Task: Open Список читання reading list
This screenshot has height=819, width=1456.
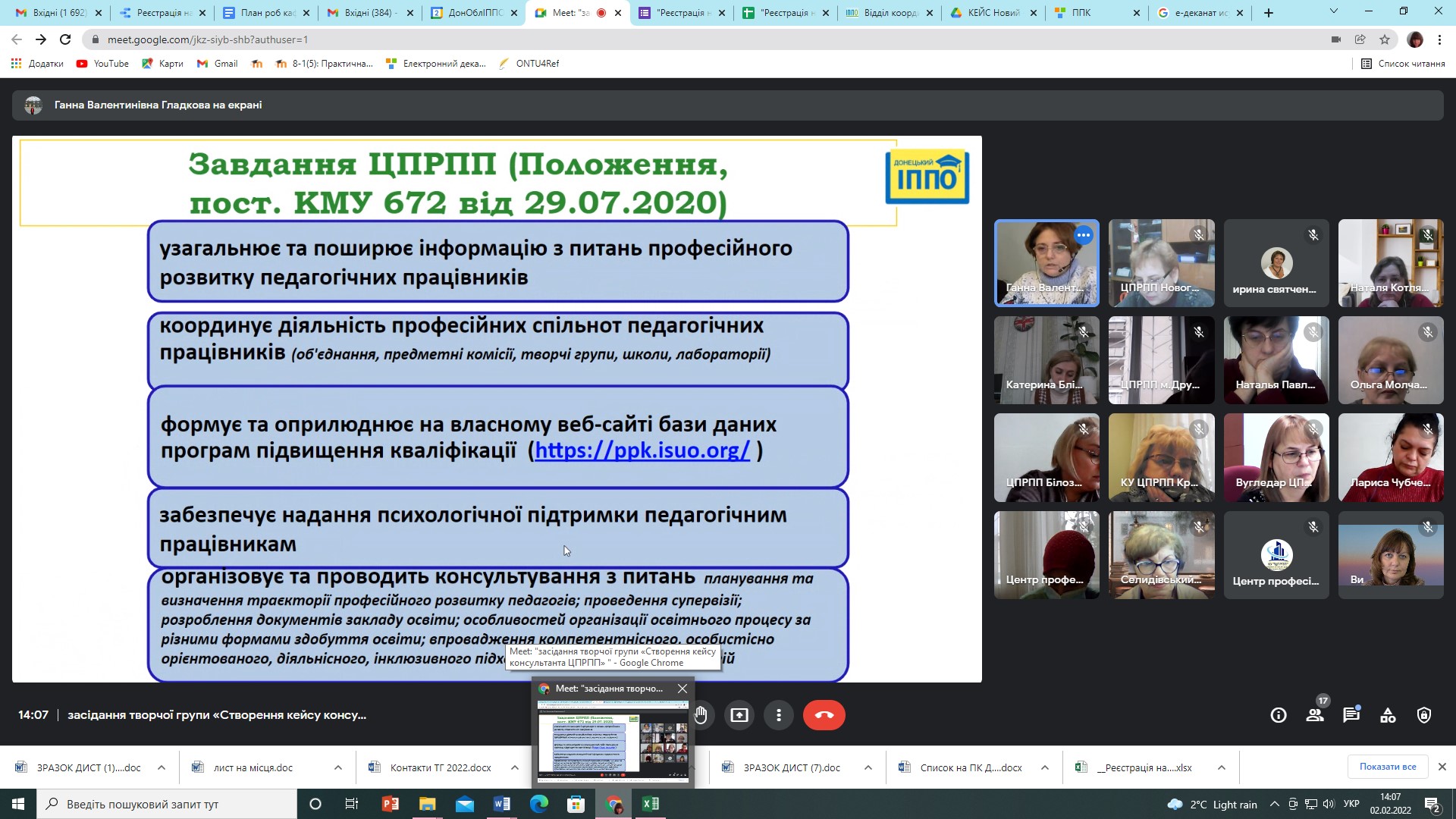Action: [1403, 64]
